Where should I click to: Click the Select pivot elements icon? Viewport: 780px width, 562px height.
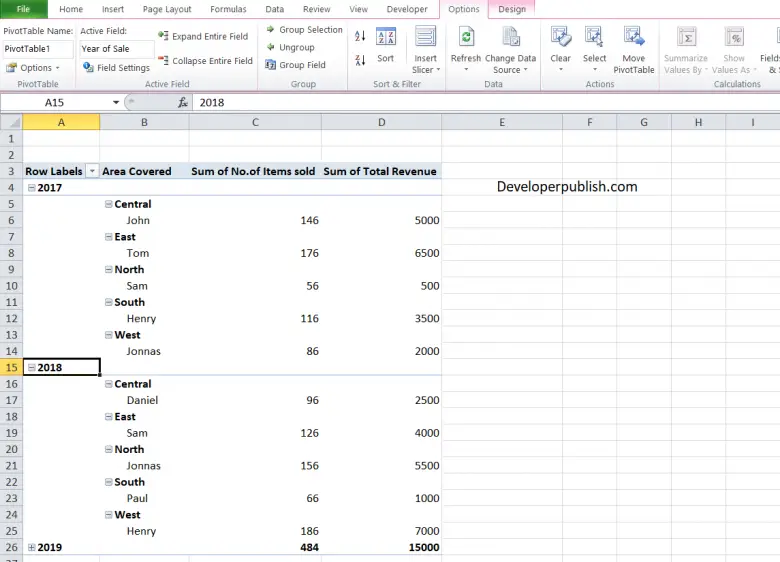pyautogui.click(x=594, y=37)
